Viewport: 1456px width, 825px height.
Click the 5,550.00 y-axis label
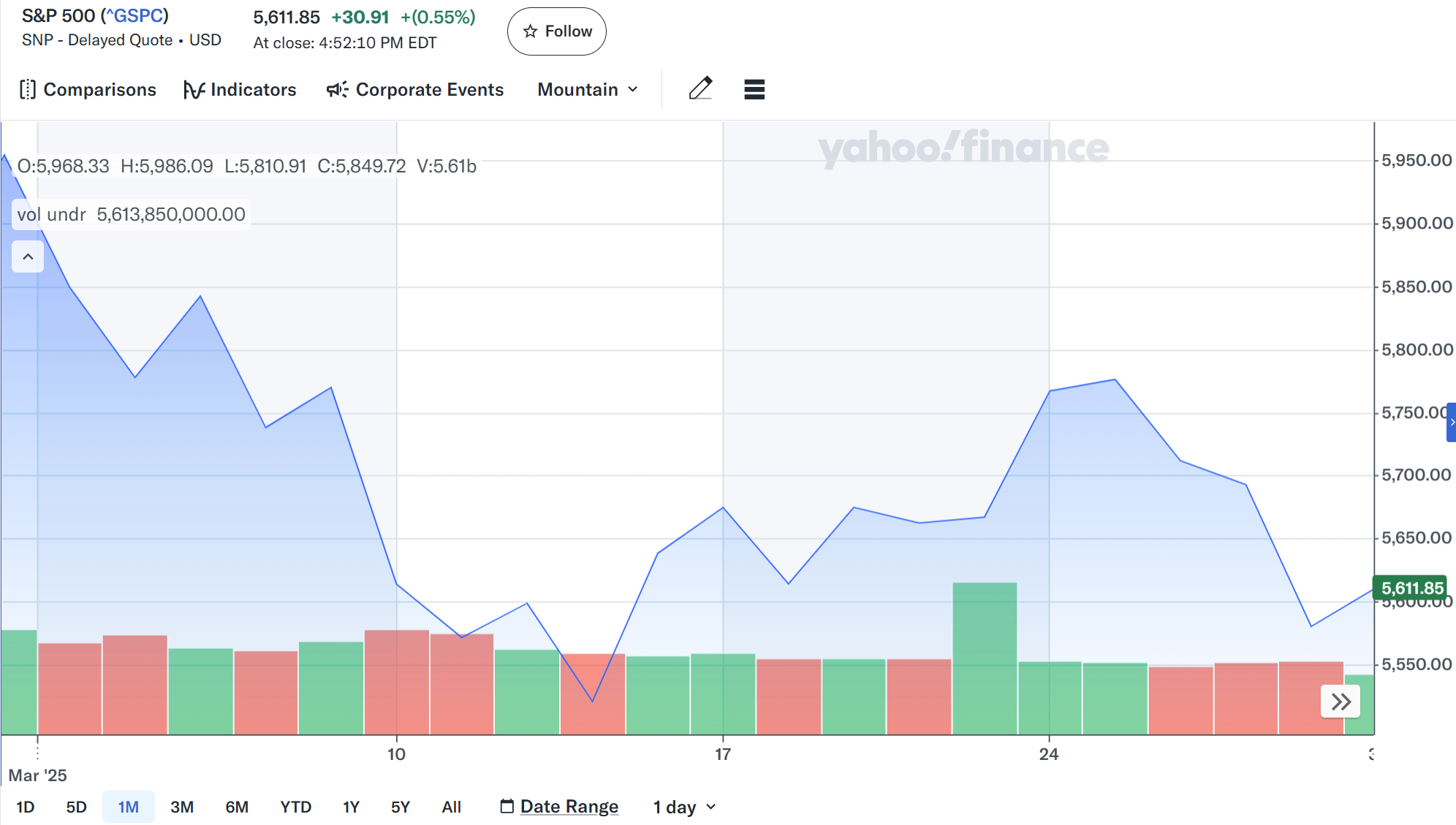click(1417, 664)
